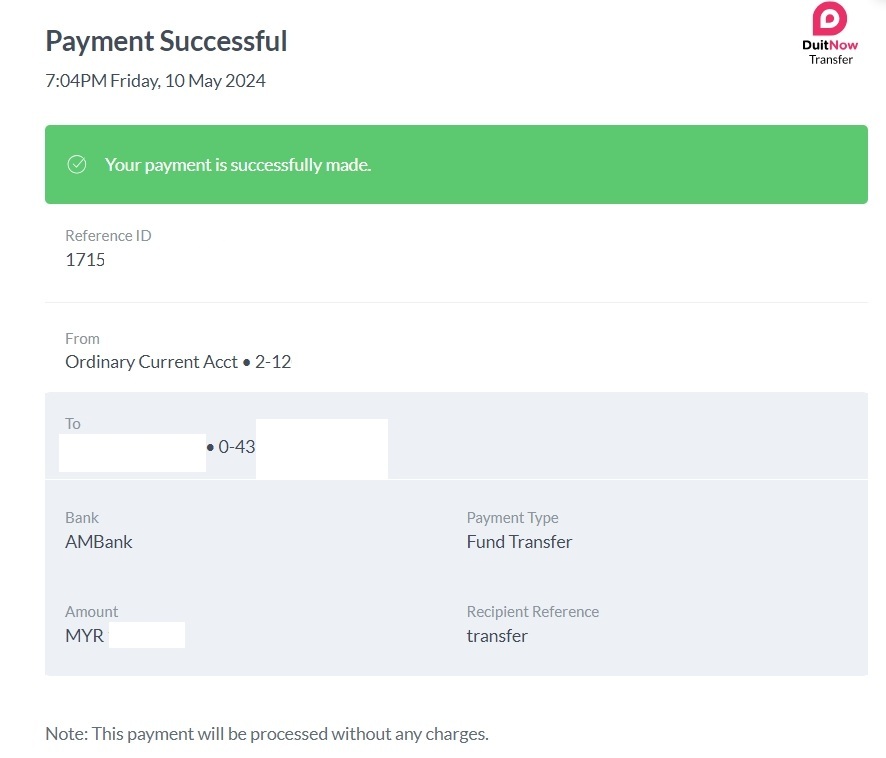Click the DuitNow Transfer logo
Screen dimensions: 886x758
pos(830,33)
